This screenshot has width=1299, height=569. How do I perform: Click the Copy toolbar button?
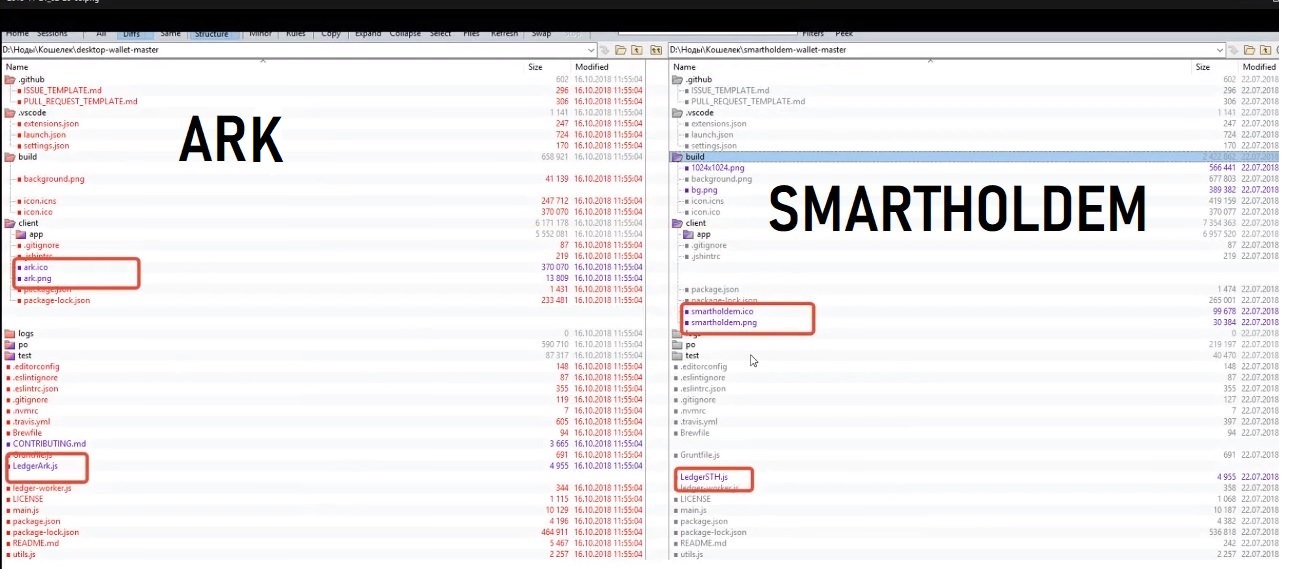[x=331, y=34]
